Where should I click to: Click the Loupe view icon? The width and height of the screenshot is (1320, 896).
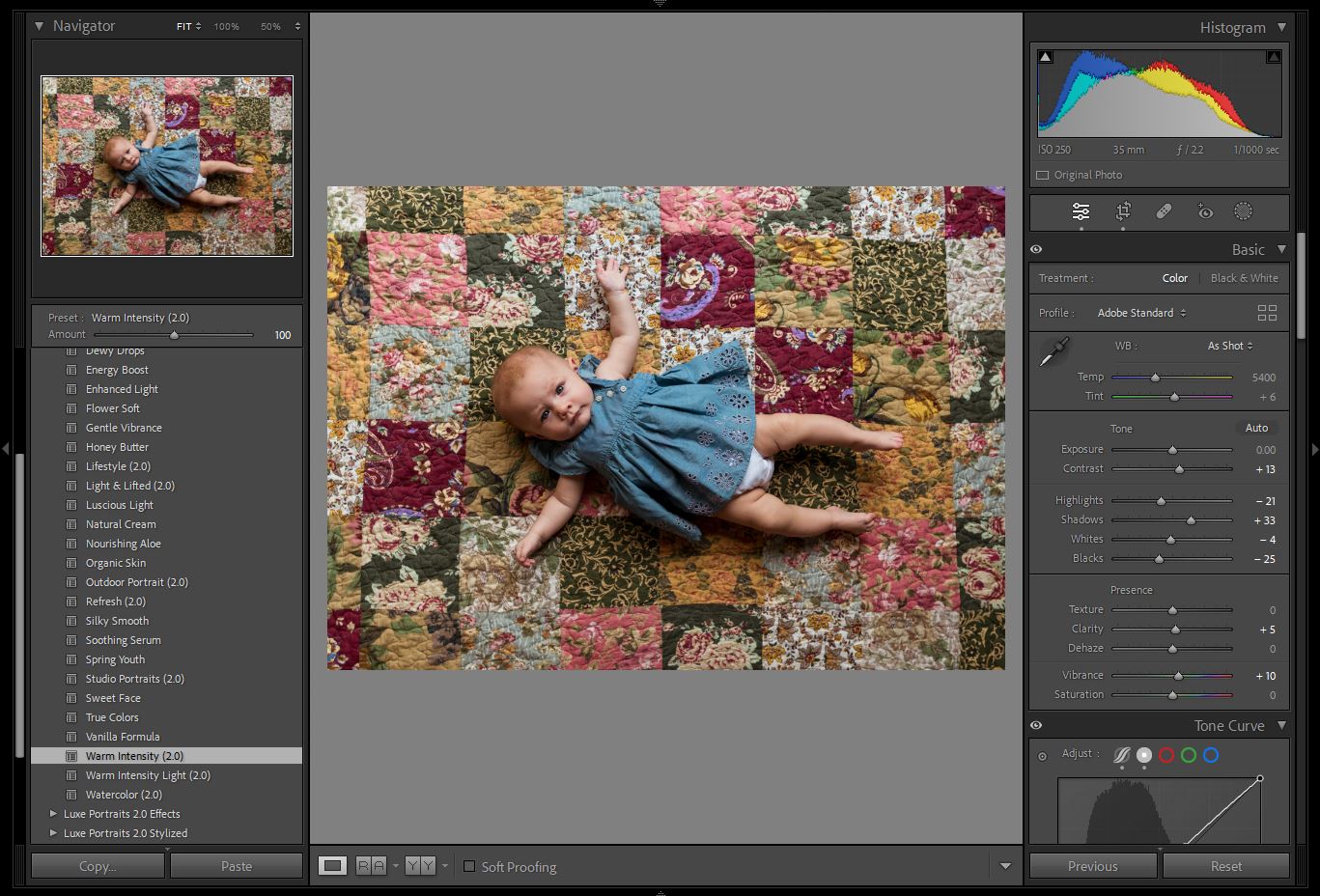[333, 866]
